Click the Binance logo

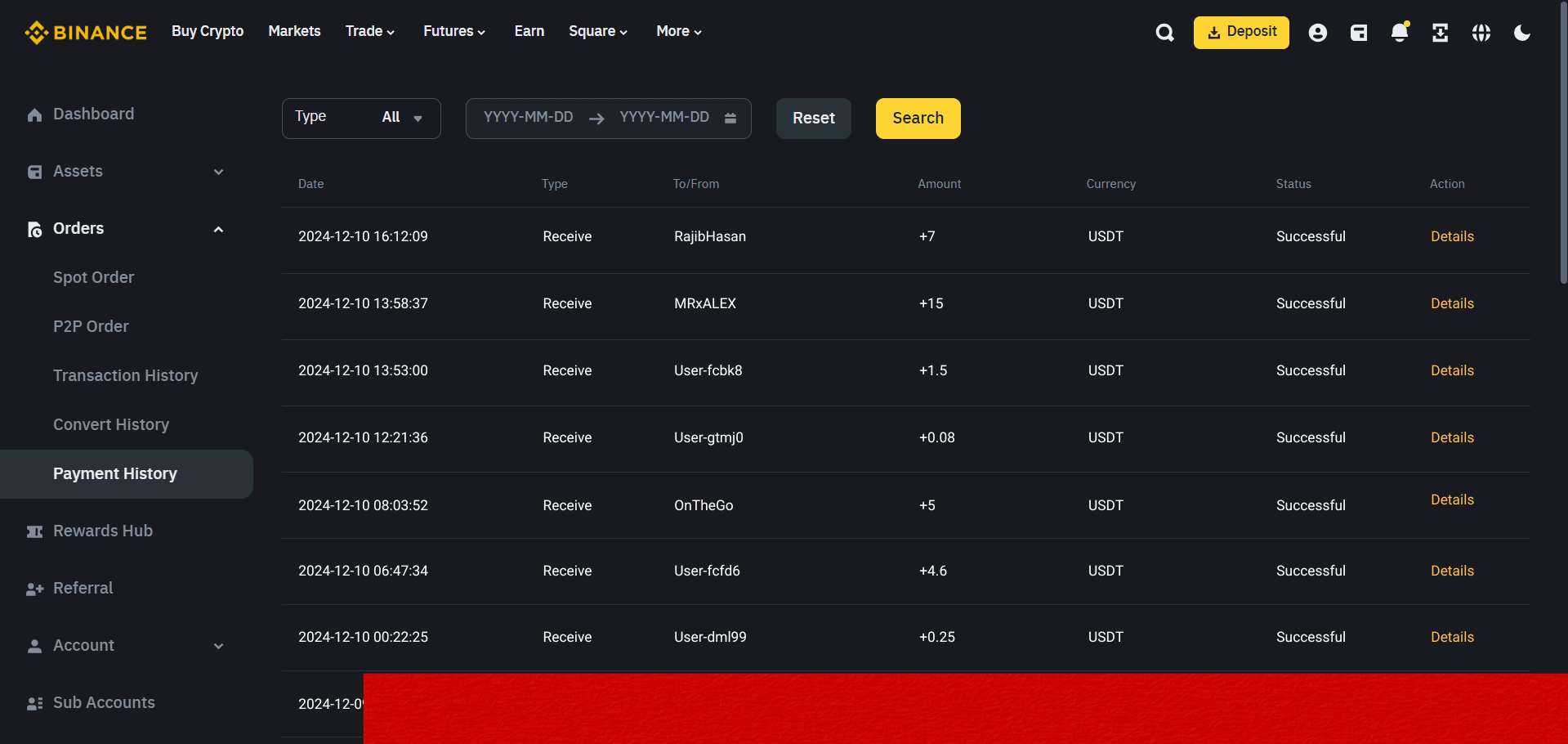(x=86, y=33)
